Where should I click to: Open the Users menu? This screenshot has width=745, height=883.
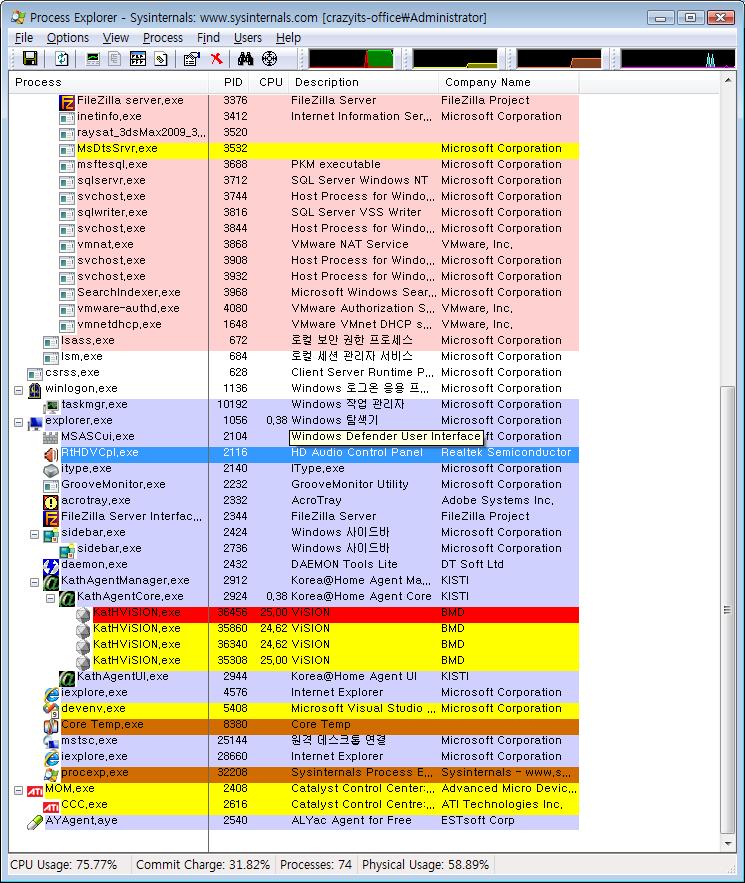tap(248, 38)
